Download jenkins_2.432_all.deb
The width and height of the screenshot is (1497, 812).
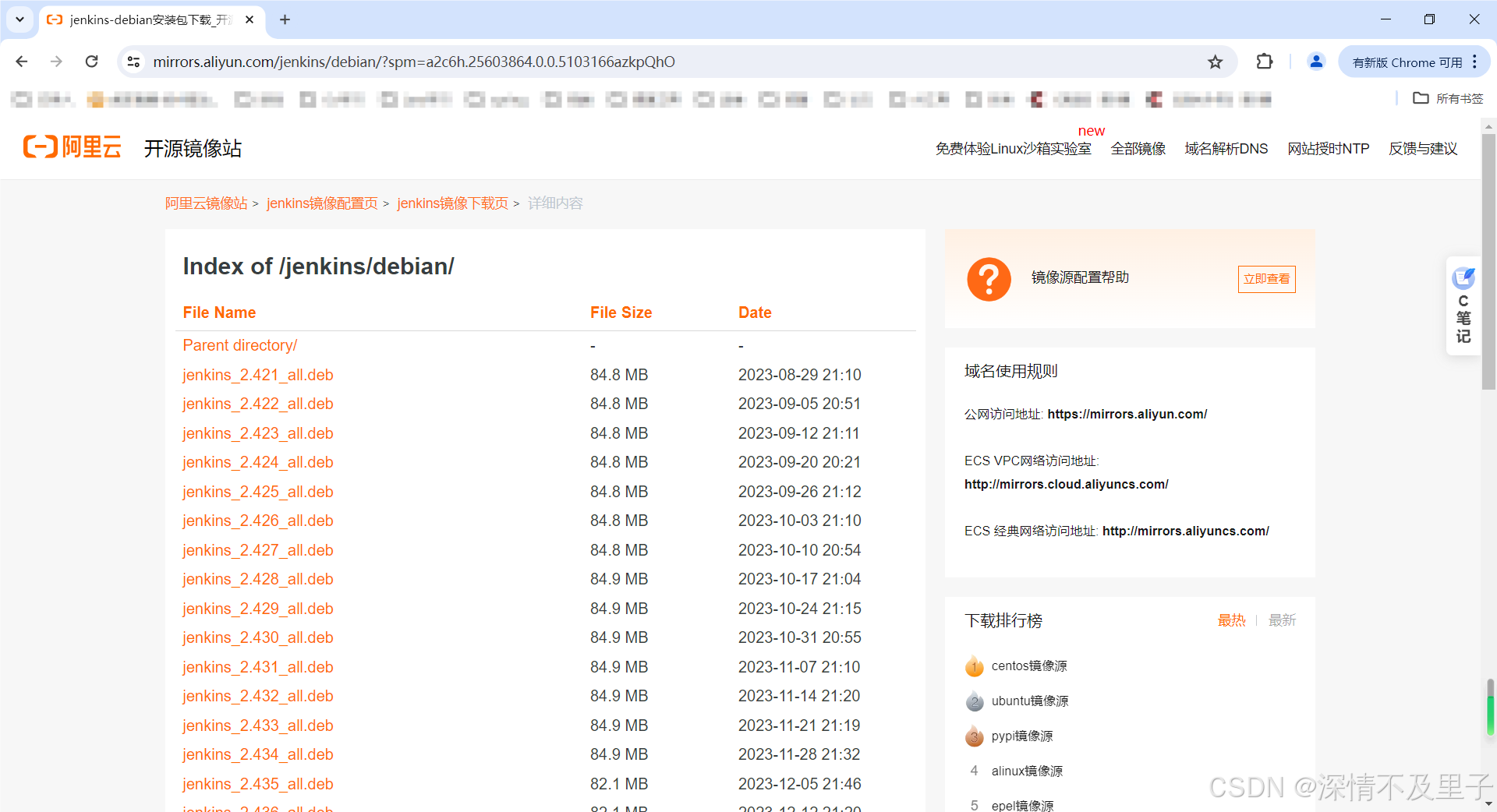258,696
